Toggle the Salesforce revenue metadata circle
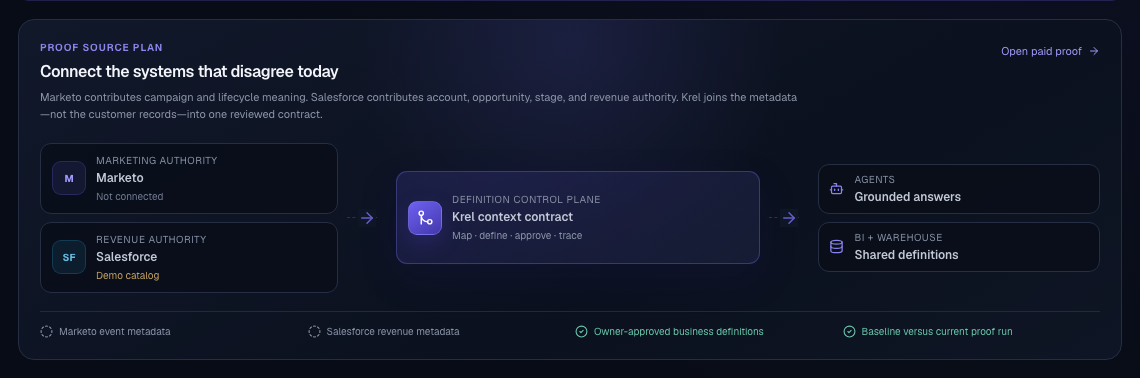 (x=314, y=331)
